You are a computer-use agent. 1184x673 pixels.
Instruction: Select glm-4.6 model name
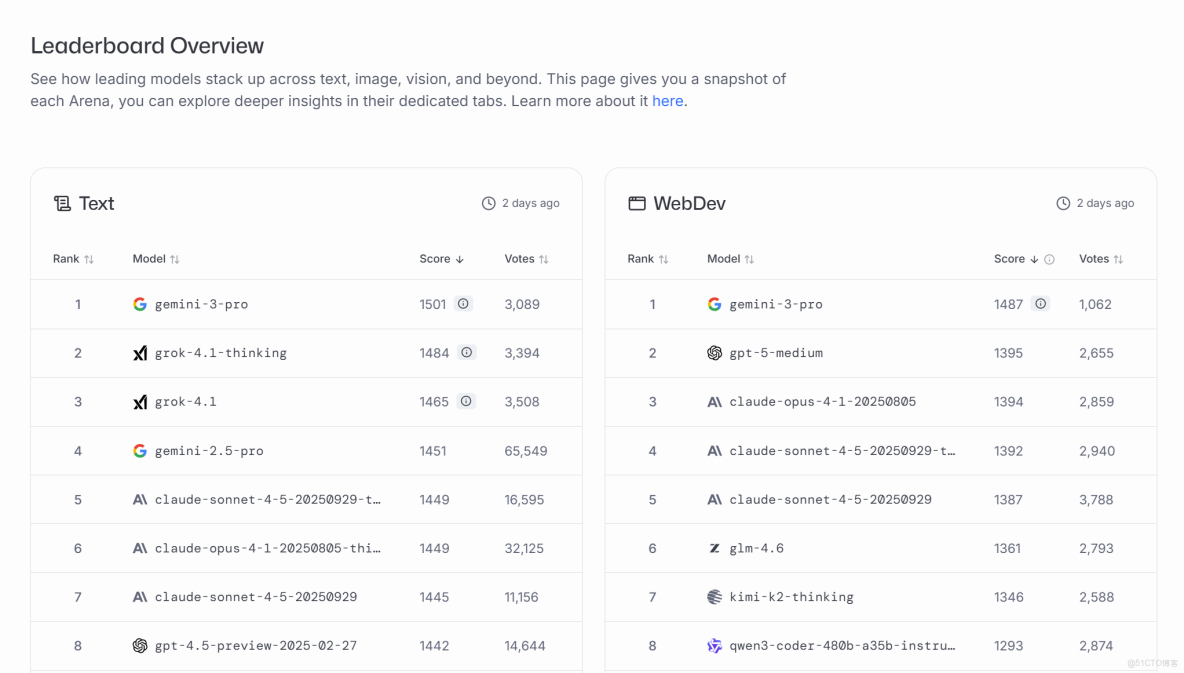tap(757, 548)
